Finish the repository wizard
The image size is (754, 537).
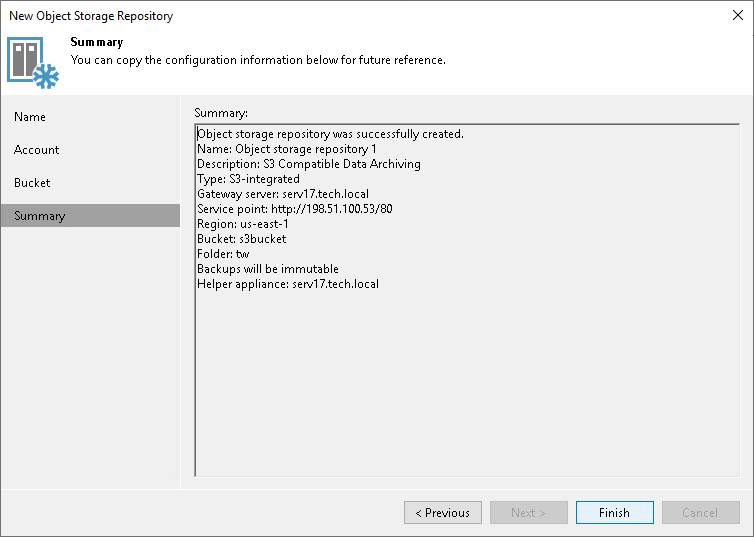615,512
